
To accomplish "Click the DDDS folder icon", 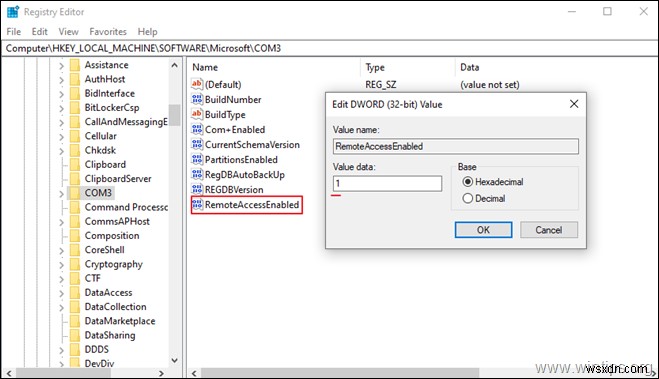I will [74, 350].
